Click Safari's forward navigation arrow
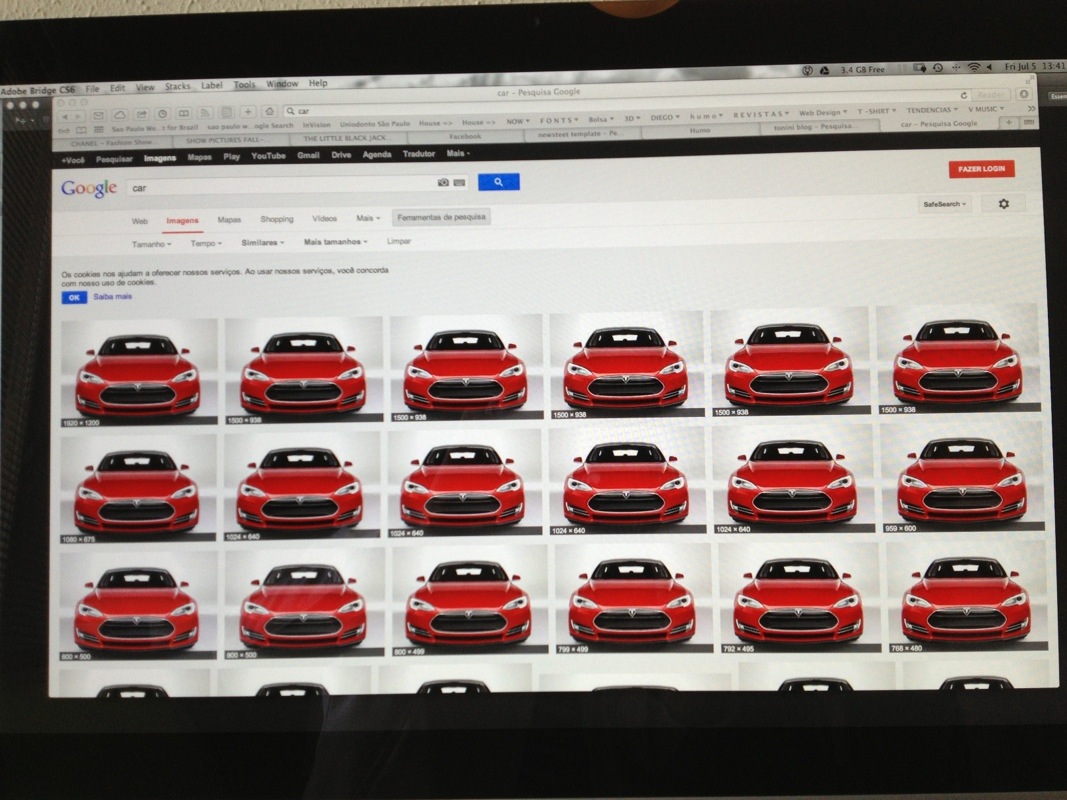This screenshot has height=800, width=1067. [78, 116]
